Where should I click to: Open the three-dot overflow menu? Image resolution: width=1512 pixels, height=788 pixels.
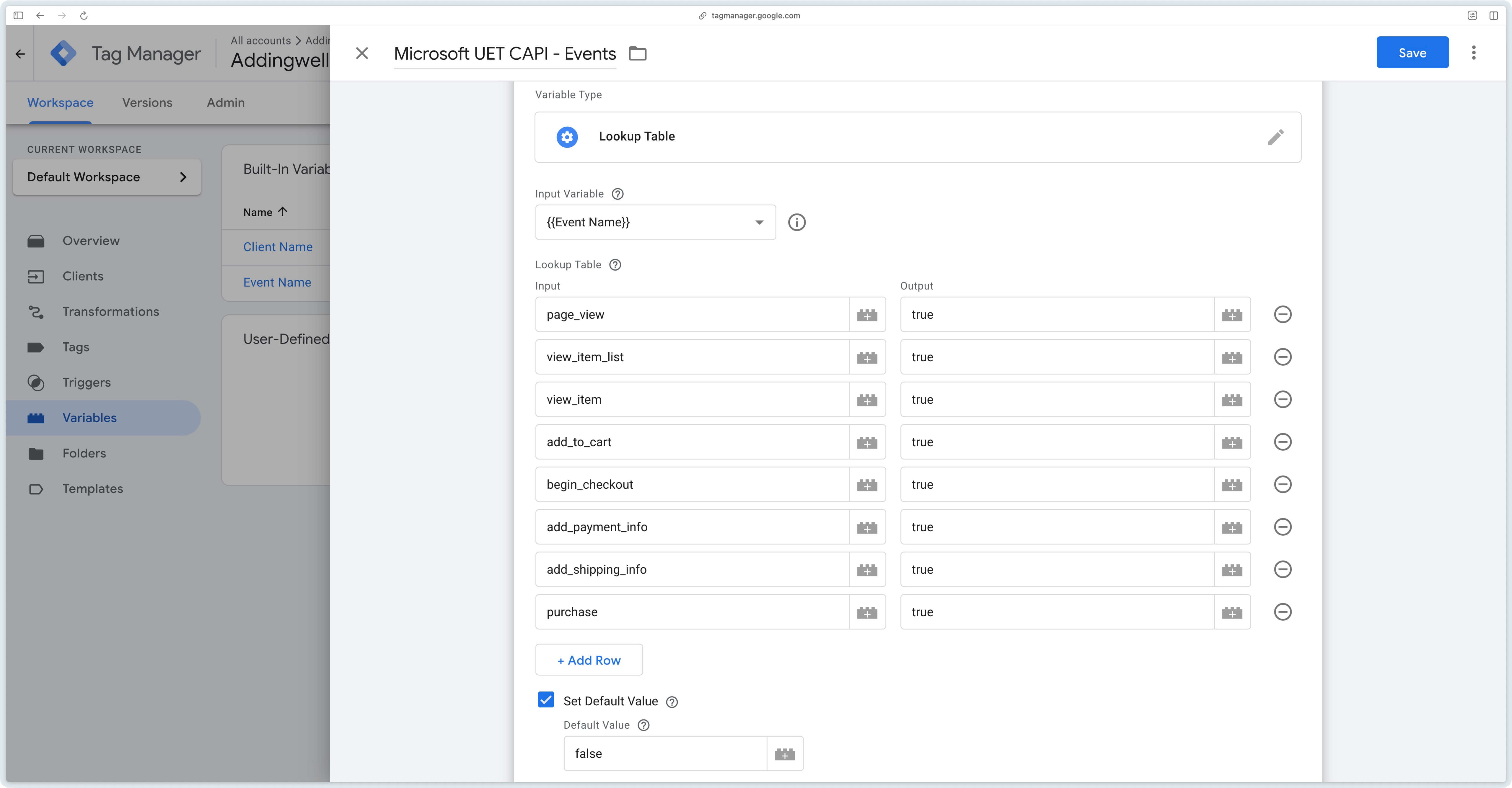(1474, 52)
